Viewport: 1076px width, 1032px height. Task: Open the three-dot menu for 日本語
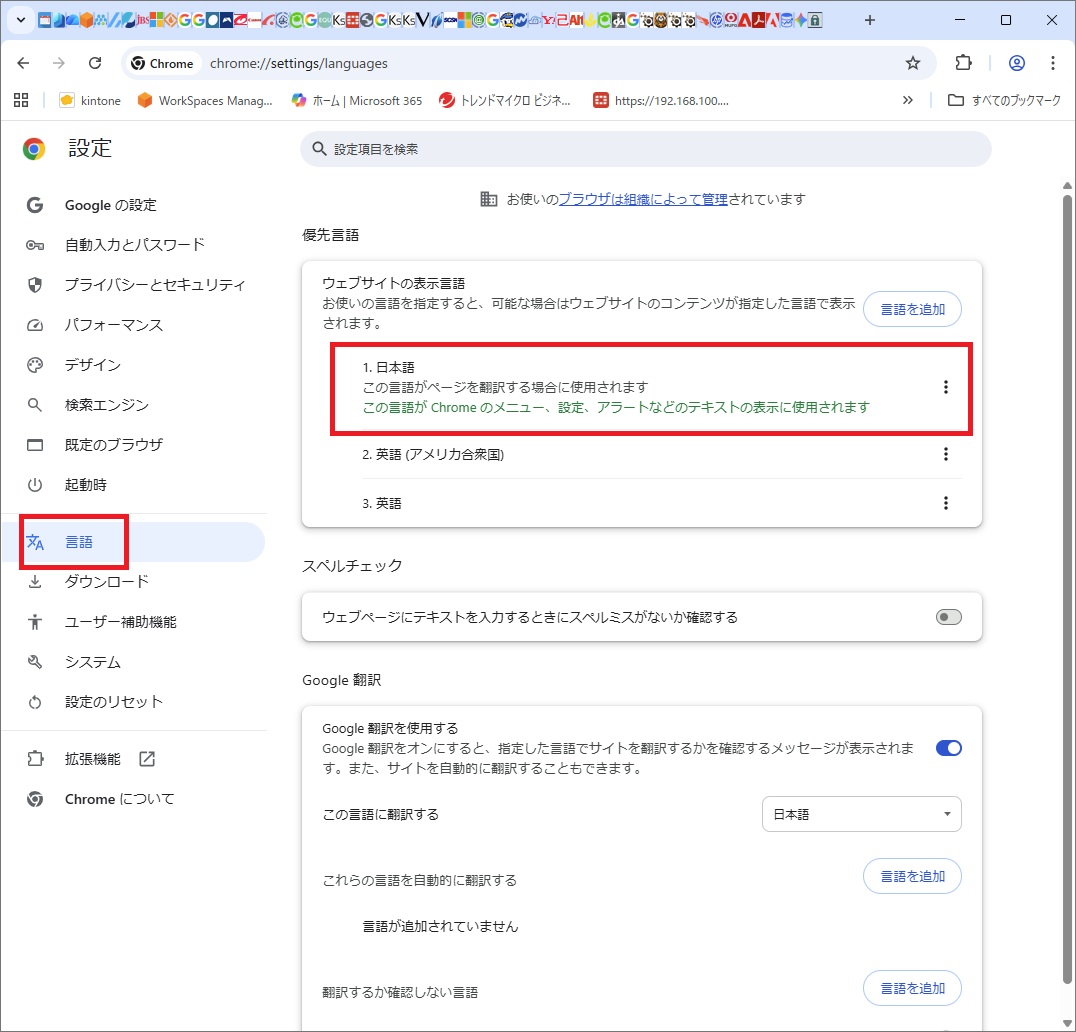tap(945, 387)
